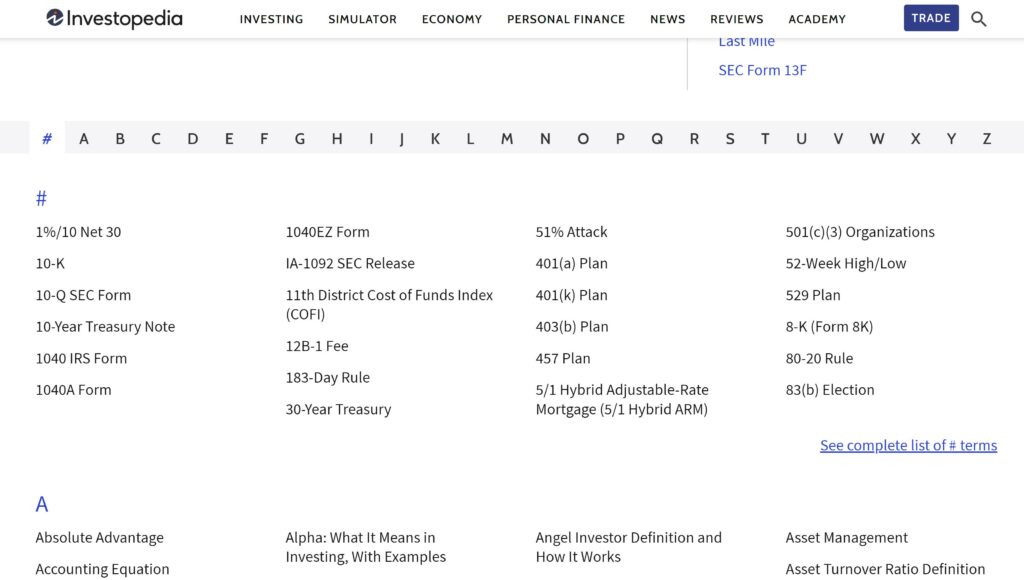Image resolution: width=1024 pixels, height=580 pixels.
Task: Switch to the letter Z tab
Action: point(986,138)
